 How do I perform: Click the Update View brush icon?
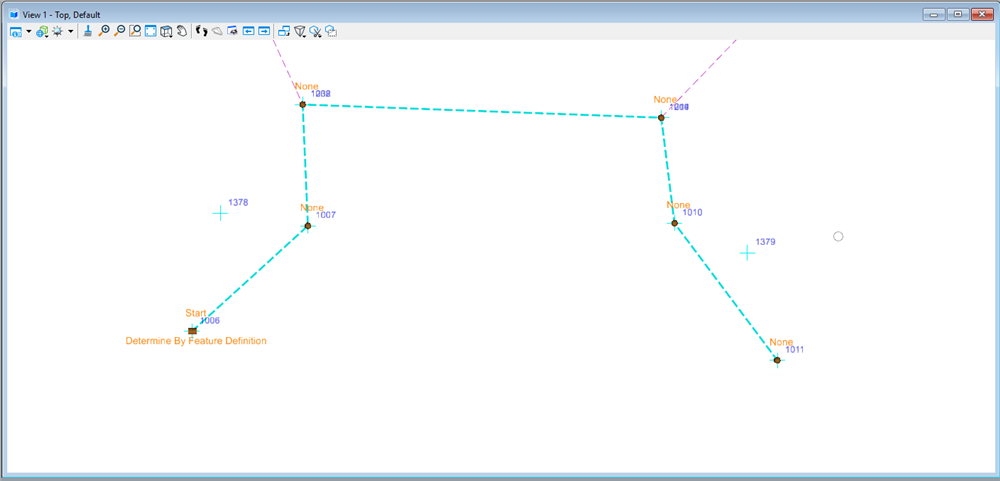pyautogui.click(x=88, y=31)
